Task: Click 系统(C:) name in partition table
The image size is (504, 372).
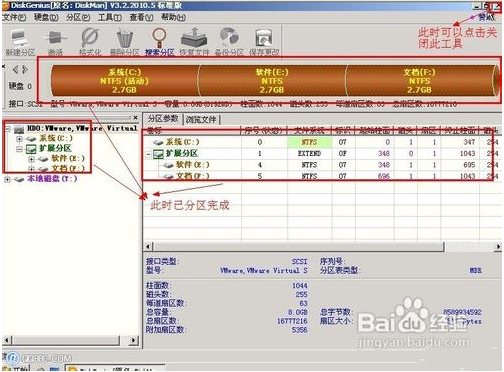Action: (x=183, y=142)
